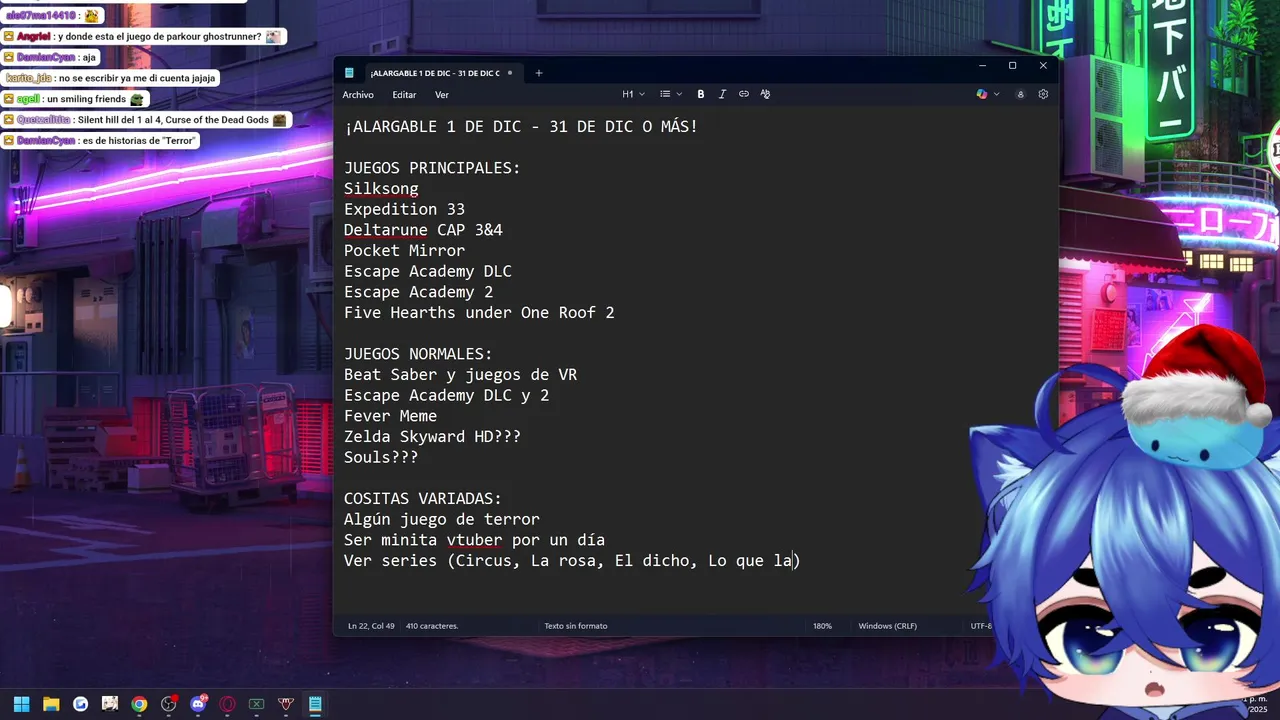1280x720 pixels.
Task: Click the line Zelda Skyward HD???
Action: tap(432, 437)
